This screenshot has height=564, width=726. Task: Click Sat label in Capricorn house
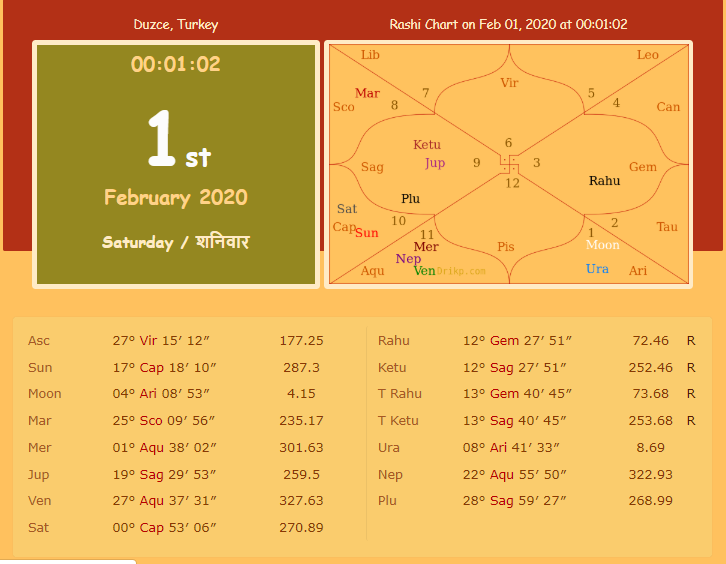coord(347,209)
